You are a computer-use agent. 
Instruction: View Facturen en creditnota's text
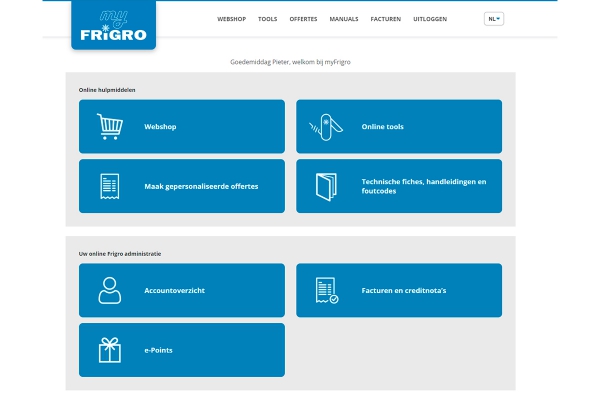pos(404,291)
